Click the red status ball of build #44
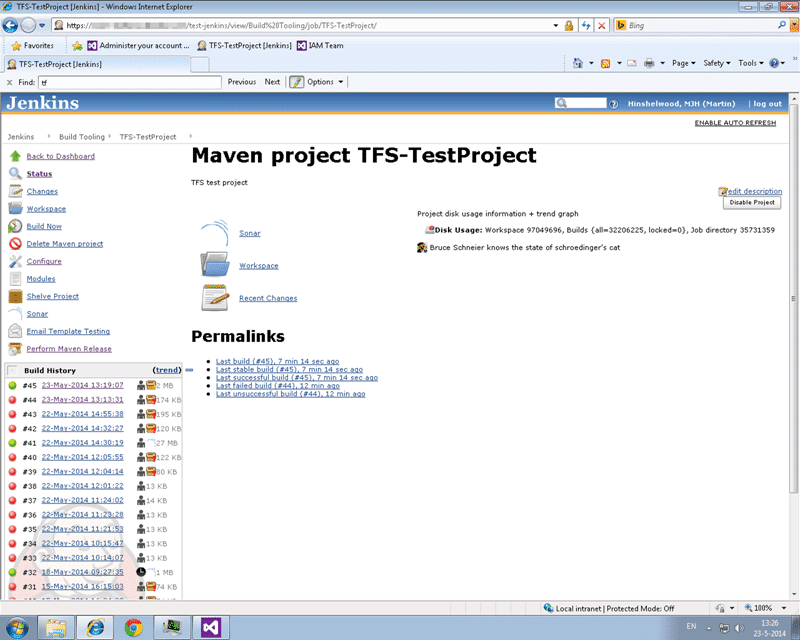800x640 pixels. pyautogui.click(x=13, y=400)
